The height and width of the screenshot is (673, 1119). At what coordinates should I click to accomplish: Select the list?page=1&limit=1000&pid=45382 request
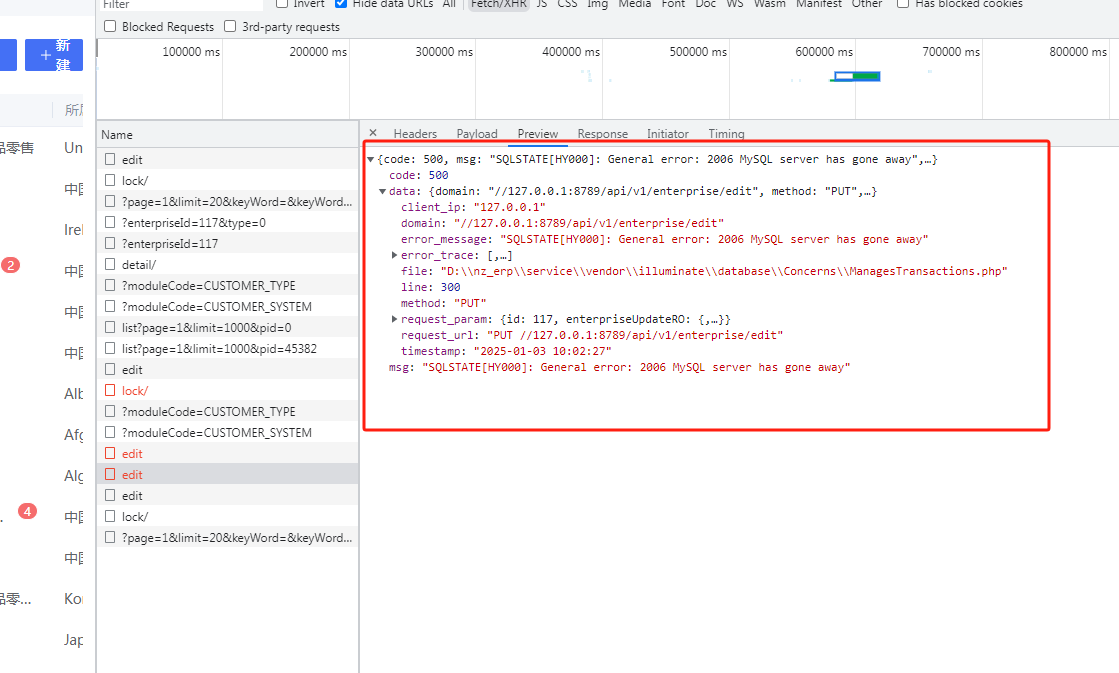(x=228, y=348)
